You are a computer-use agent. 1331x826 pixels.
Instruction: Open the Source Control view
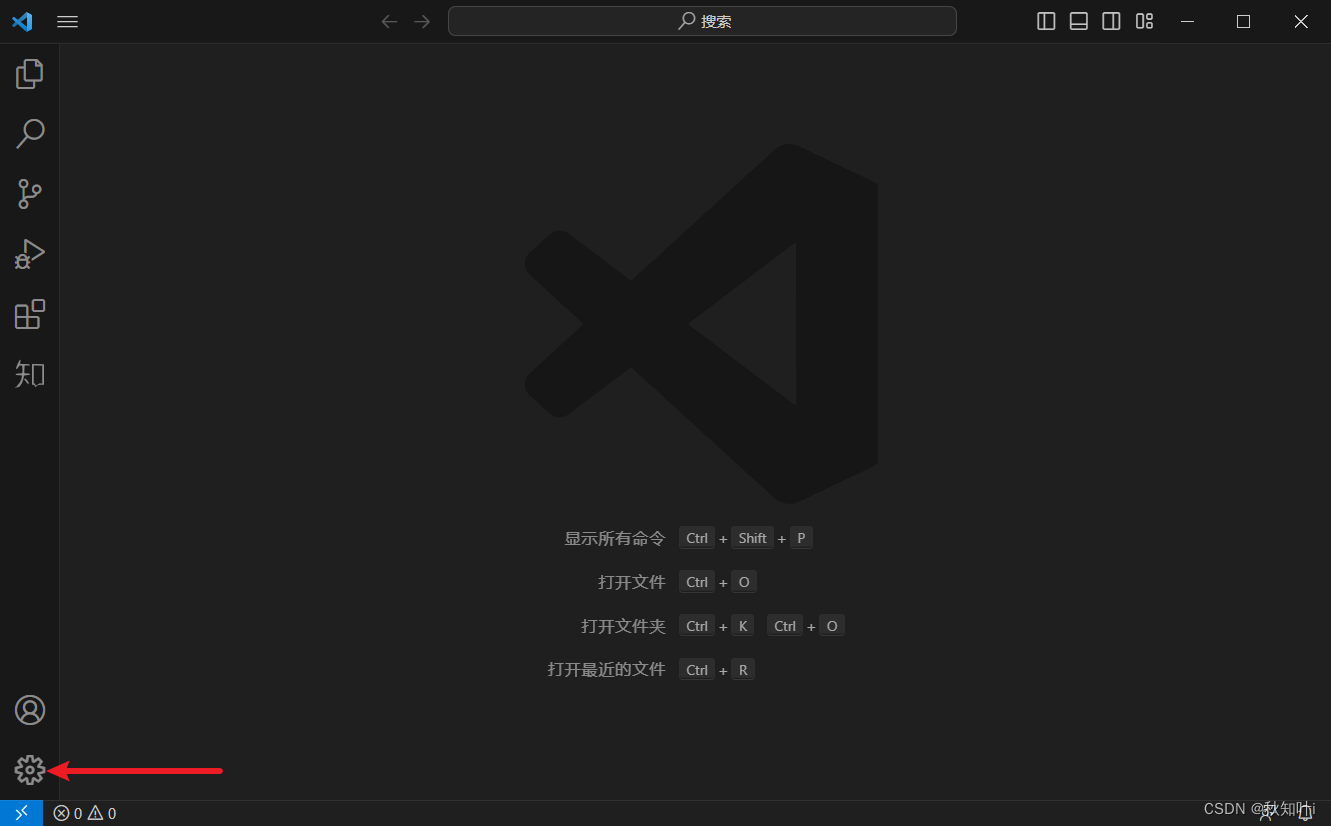click(30, 194)
